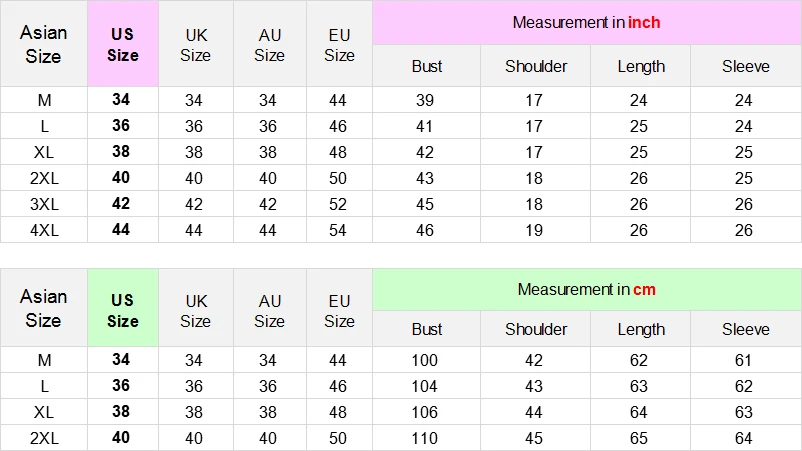Screen dimensions: 802x451
Task: Select the green 'Measurement in cm' header
Action: pos(587,289)
